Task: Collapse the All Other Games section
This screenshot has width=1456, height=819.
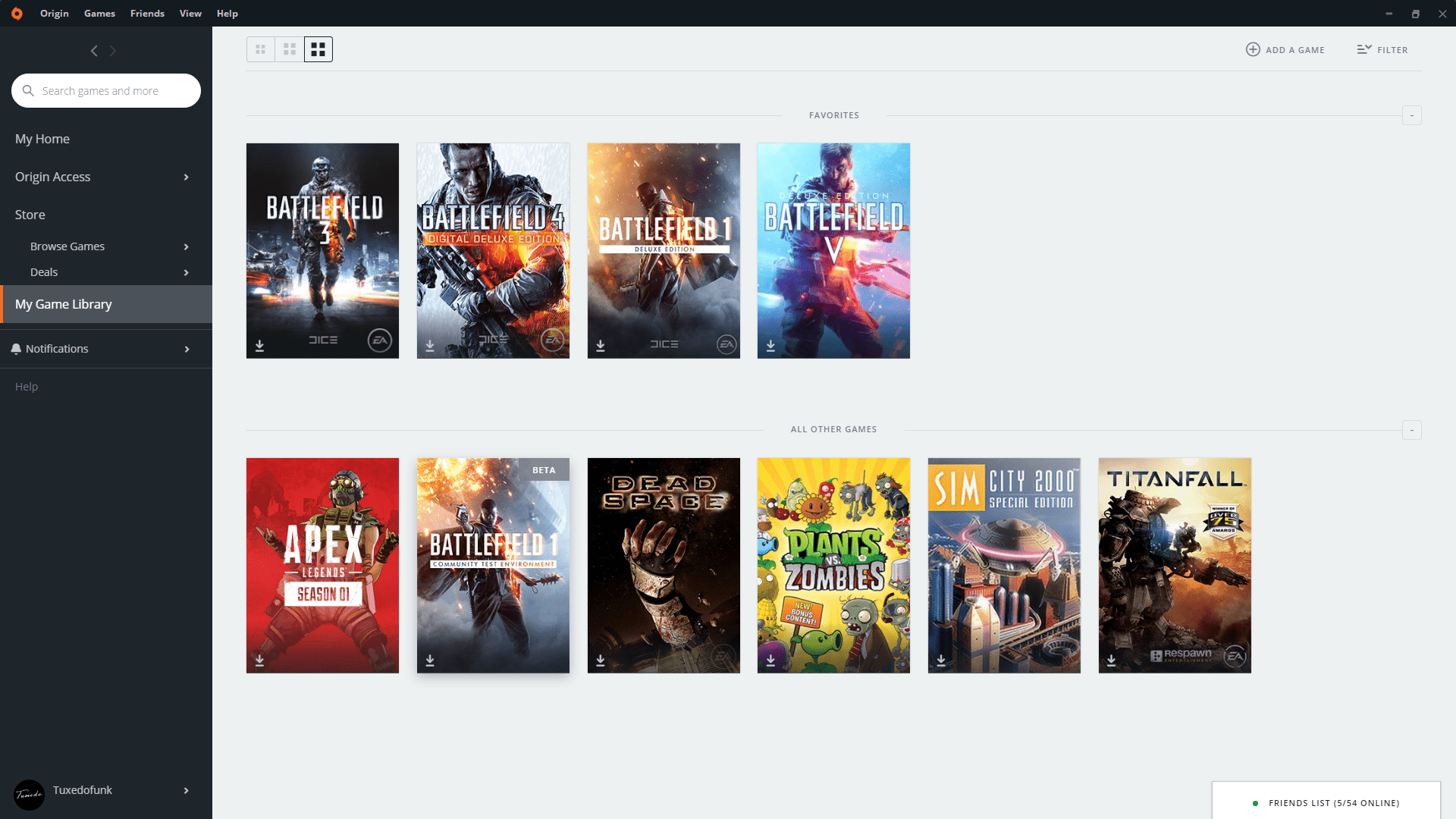Action: click(x=1411, y=430)
